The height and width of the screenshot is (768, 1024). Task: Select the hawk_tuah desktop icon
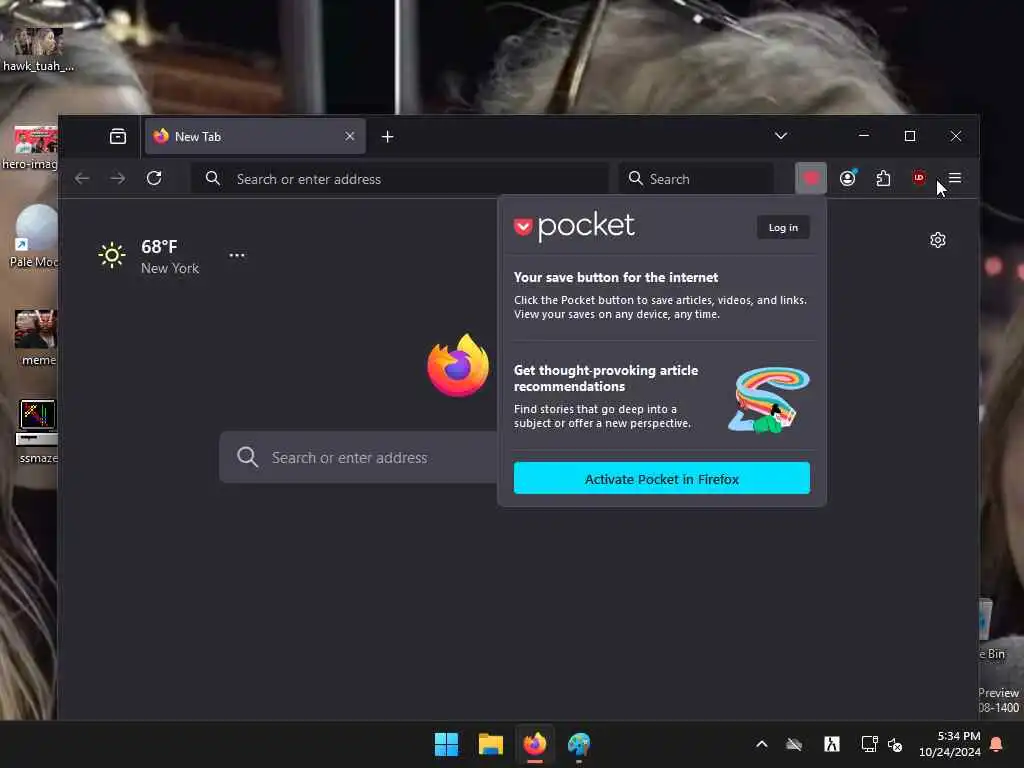38,49
